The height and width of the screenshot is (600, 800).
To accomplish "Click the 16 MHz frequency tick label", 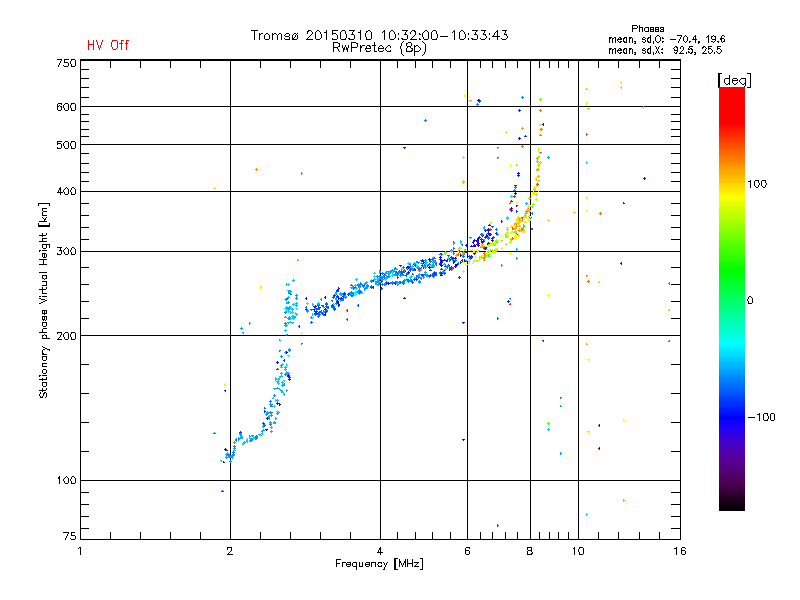I will [x=680, y=551].
